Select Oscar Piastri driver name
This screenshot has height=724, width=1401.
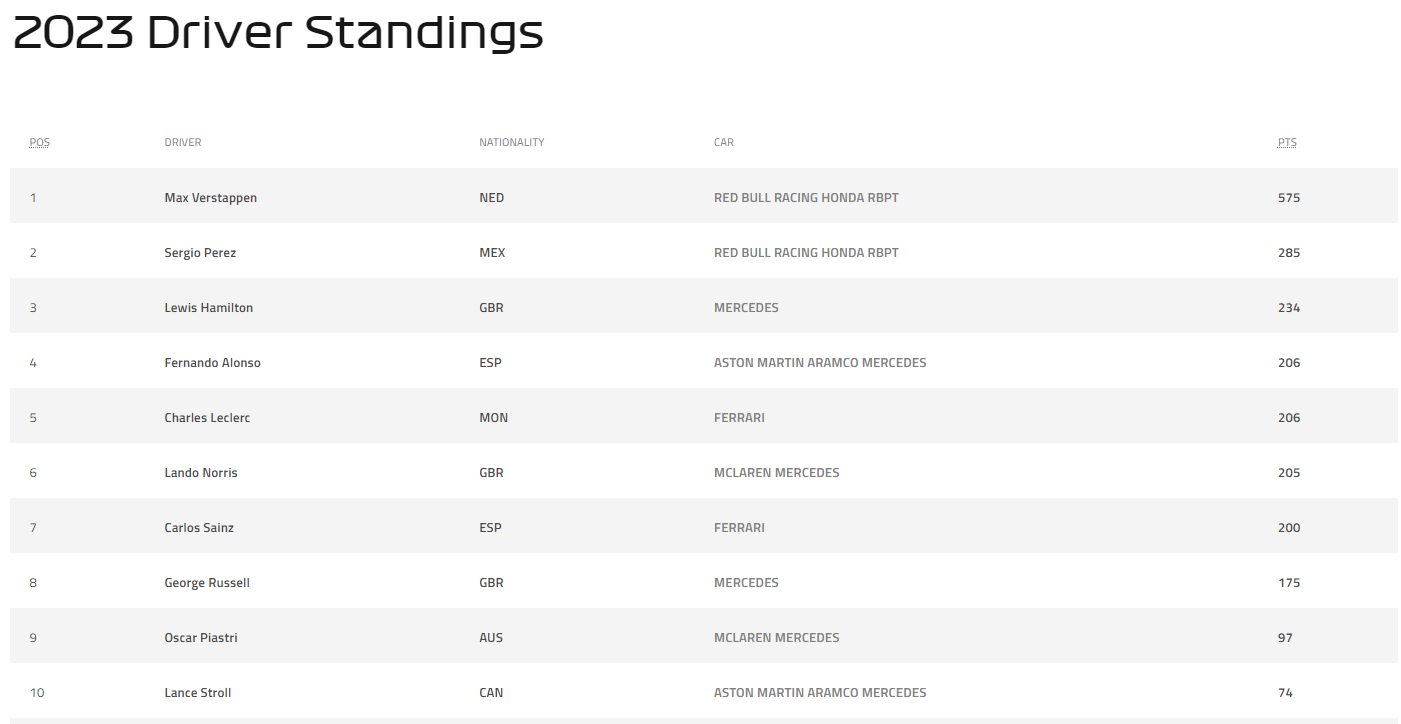pyautogui.click(x=201, y=638)
